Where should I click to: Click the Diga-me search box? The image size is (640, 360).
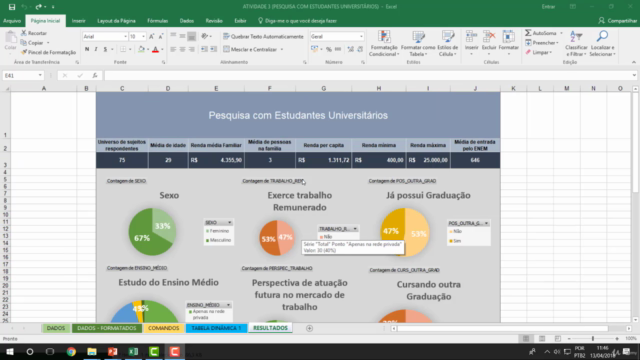[297, 21]
